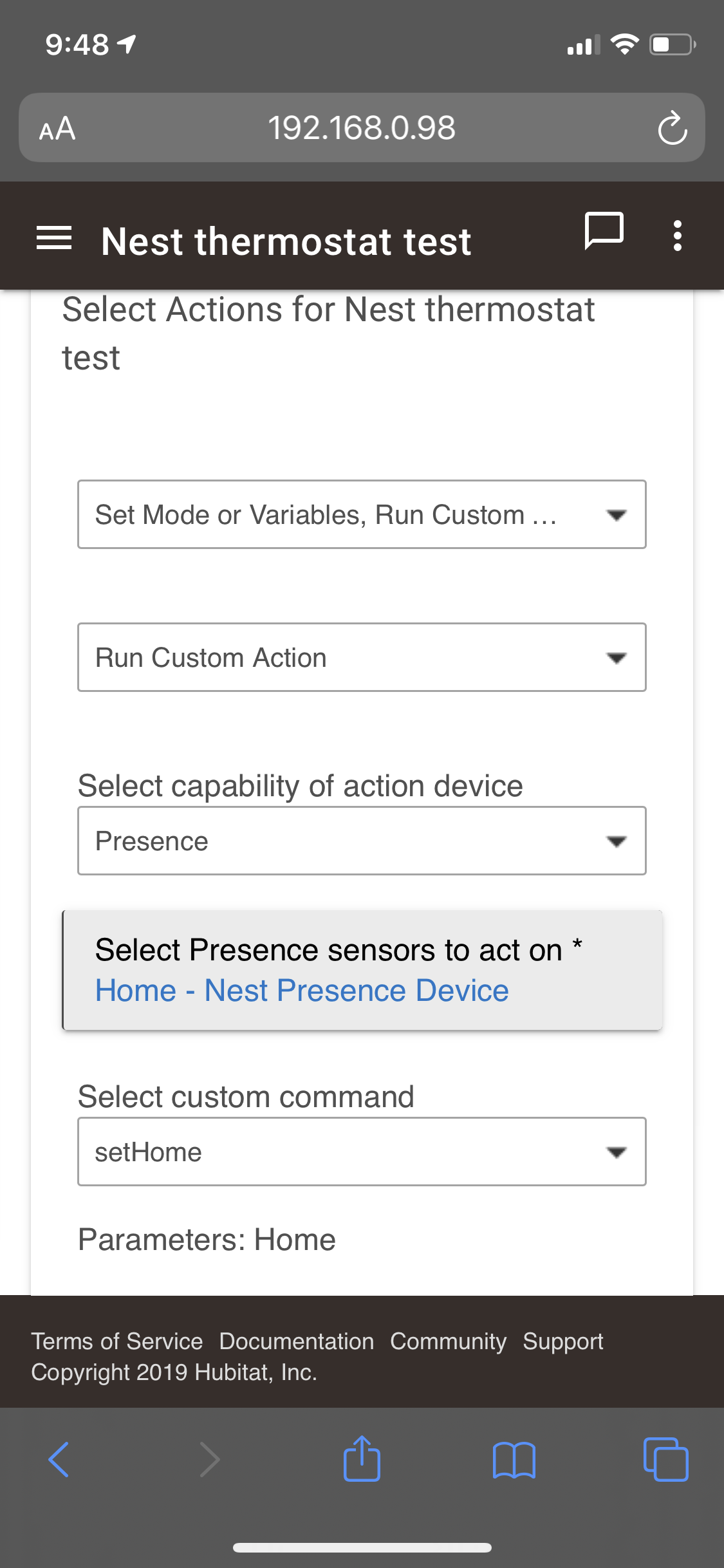Open Safari bookmarks book icon

tap(514, 1460)
